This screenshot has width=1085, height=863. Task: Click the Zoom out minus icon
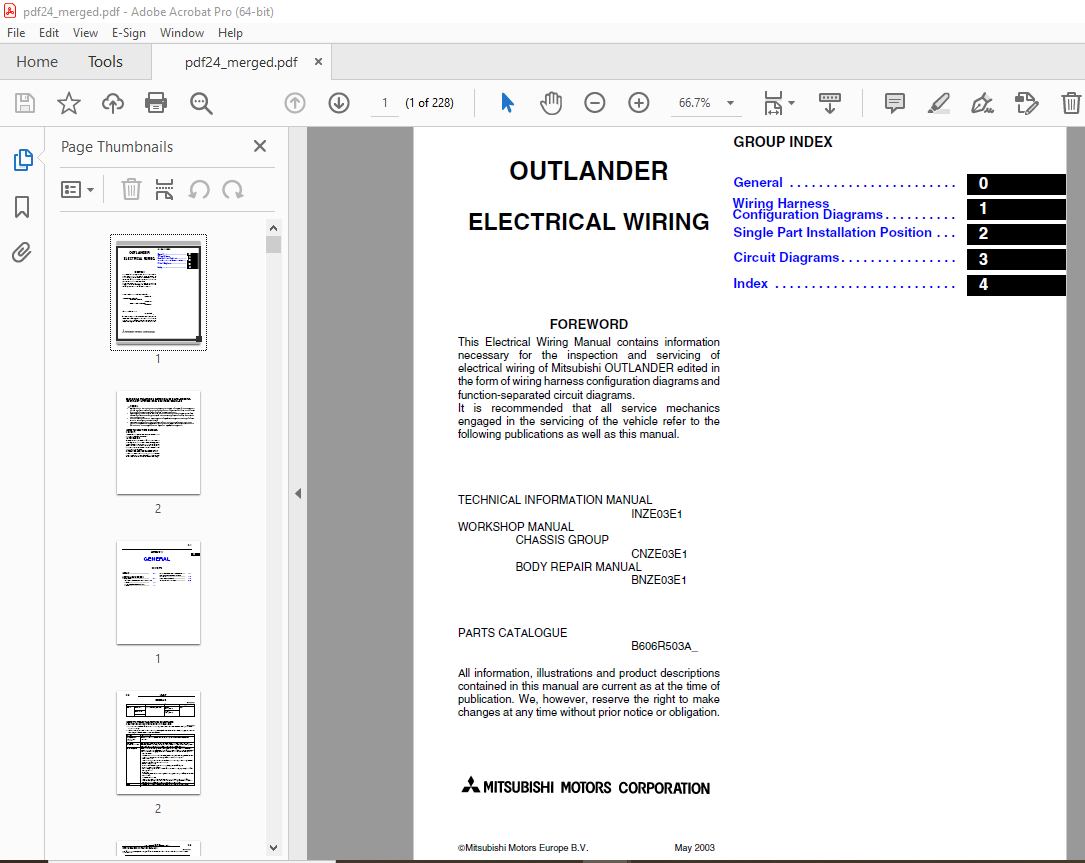tap(595, 103)
